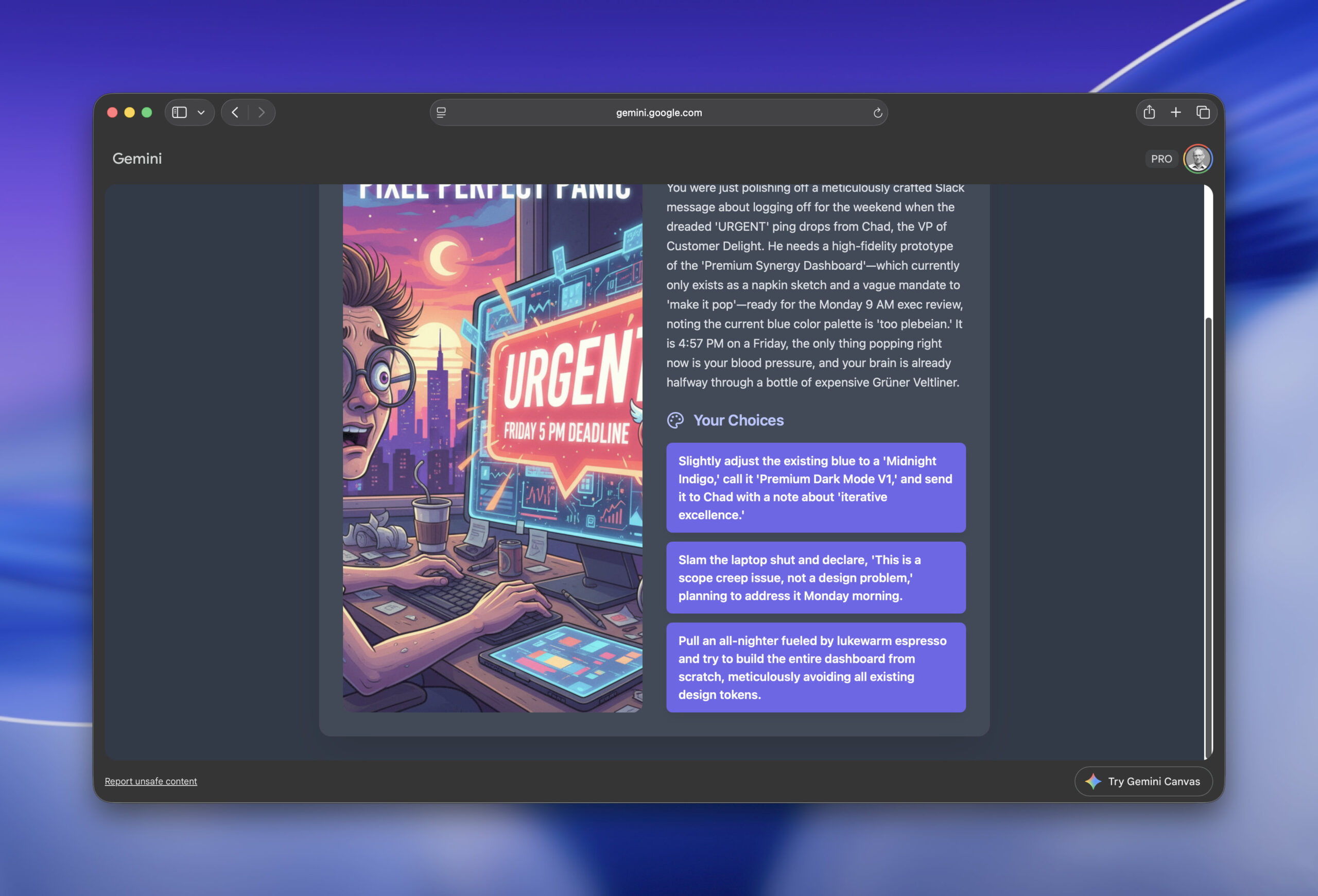Image resolution: width=1318 pixels, height=896 pixels.
Task: Show the tab overview icon
Action: [x=1202, y=112]
